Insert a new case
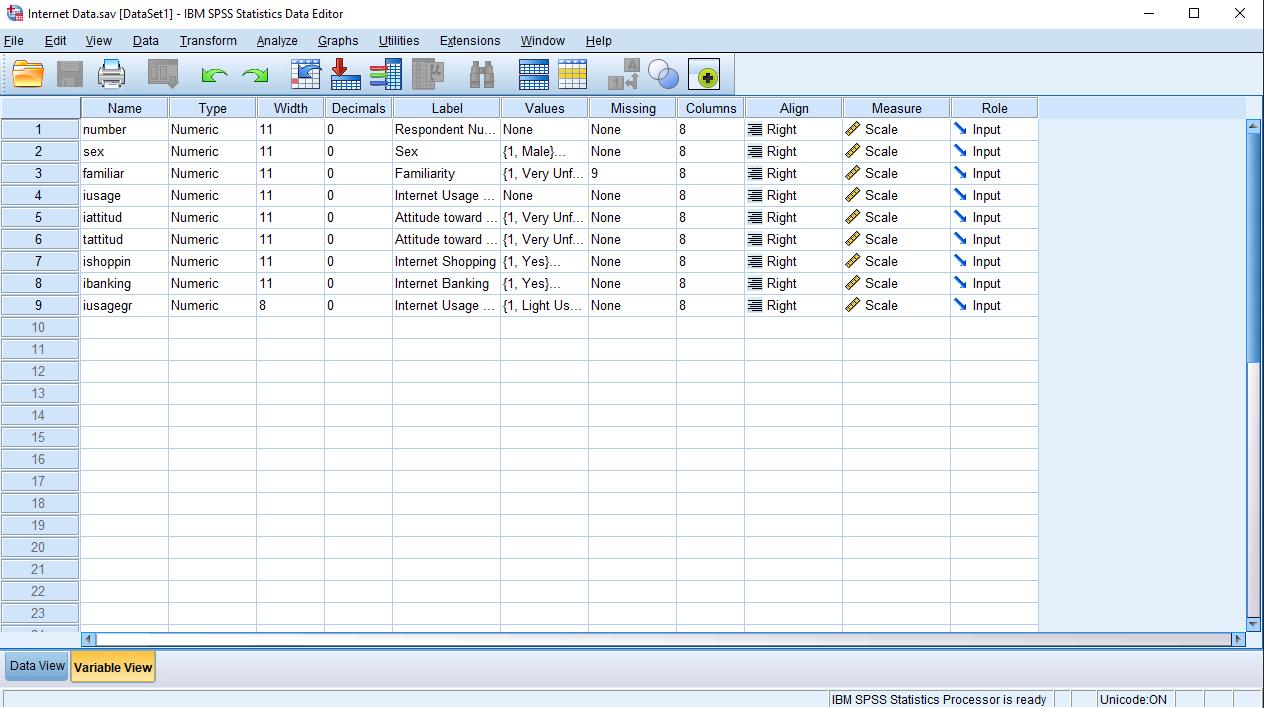The height and width of the screenshot is (708, 1264). [x=533, y=73]
